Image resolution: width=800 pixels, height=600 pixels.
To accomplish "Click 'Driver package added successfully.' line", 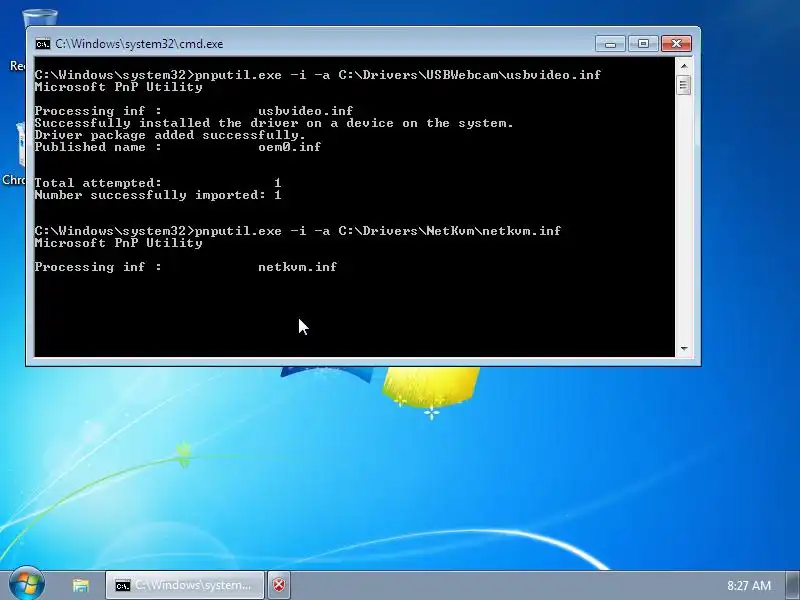I will [170, 135].
